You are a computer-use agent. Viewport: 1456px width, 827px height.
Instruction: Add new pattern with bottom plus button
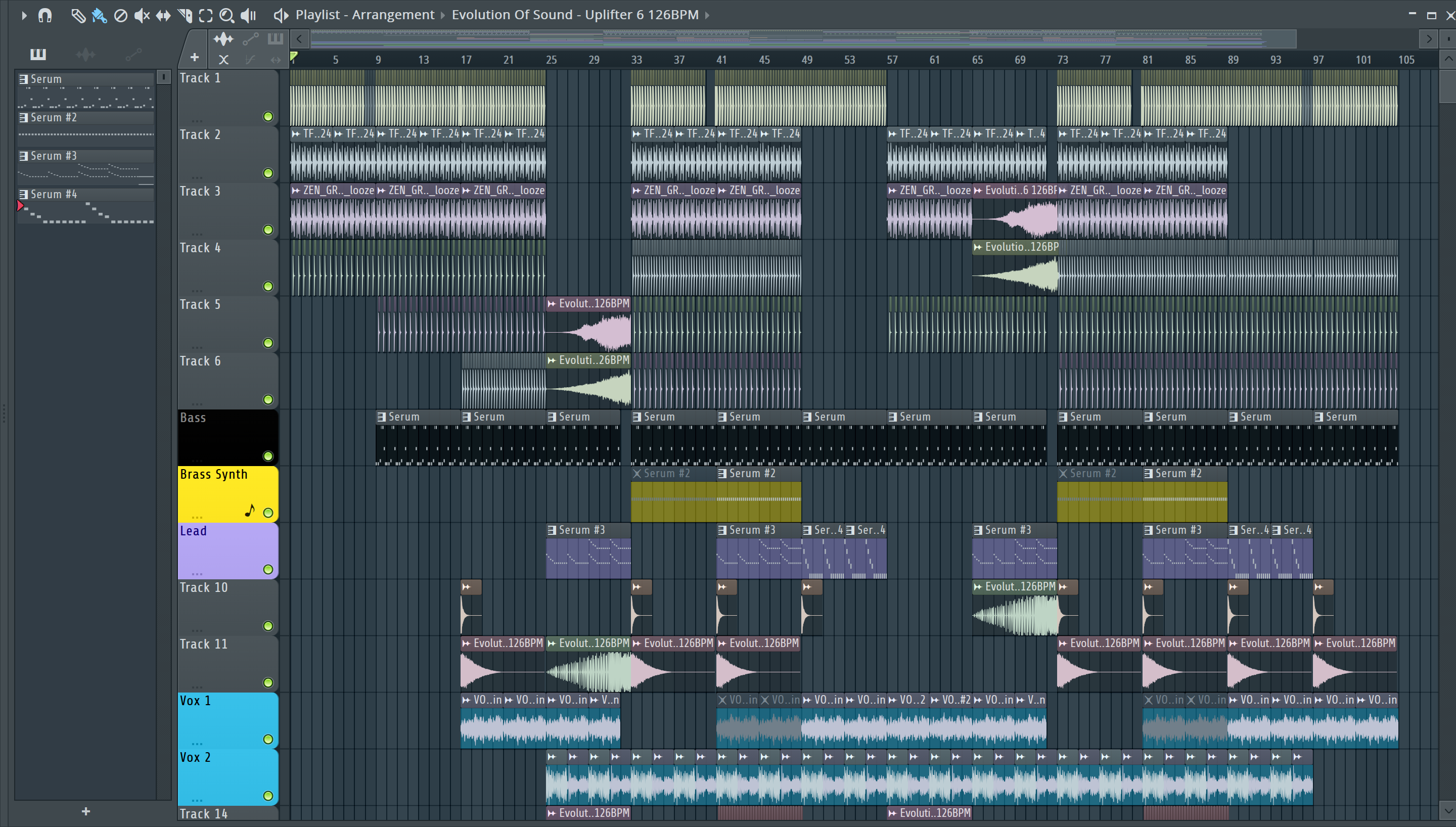[86, 811]
